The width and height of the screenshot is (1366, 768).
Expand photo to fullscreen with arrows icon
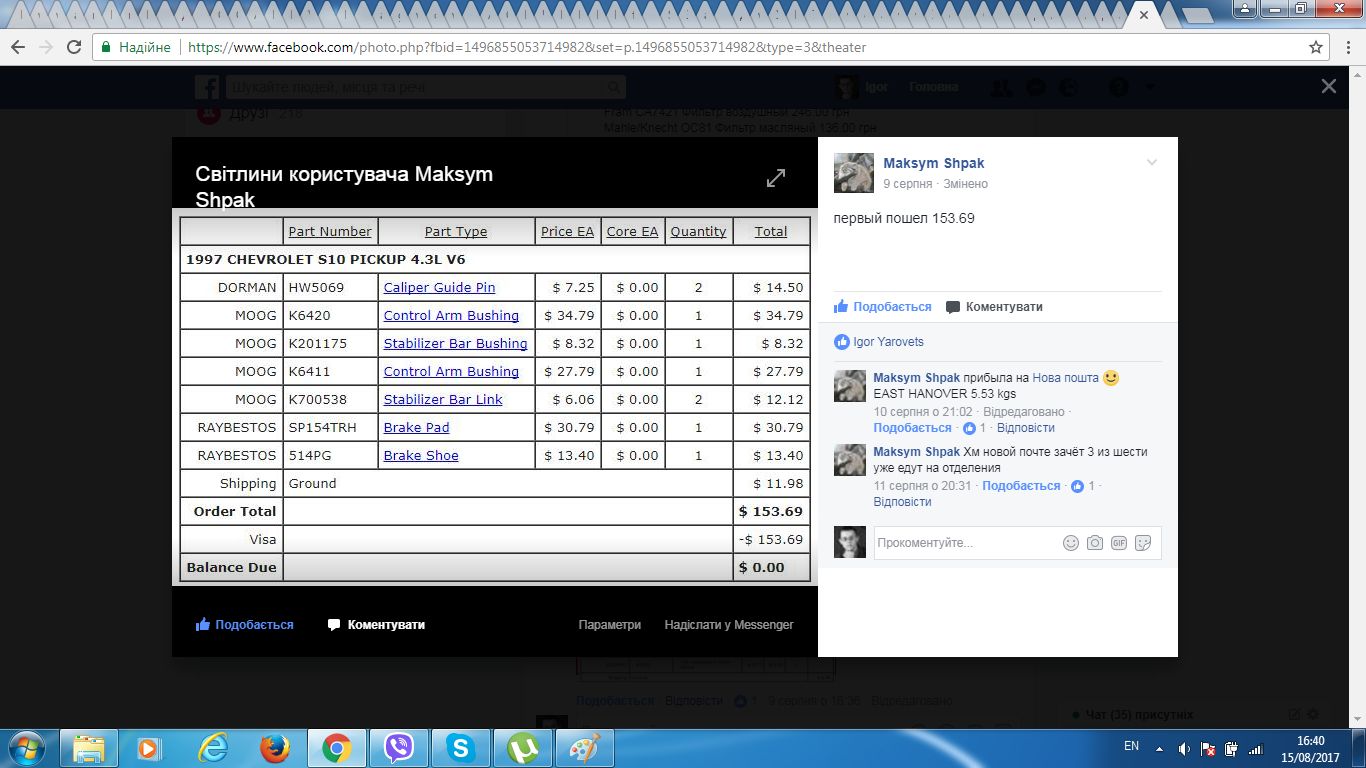pos(776,178)
